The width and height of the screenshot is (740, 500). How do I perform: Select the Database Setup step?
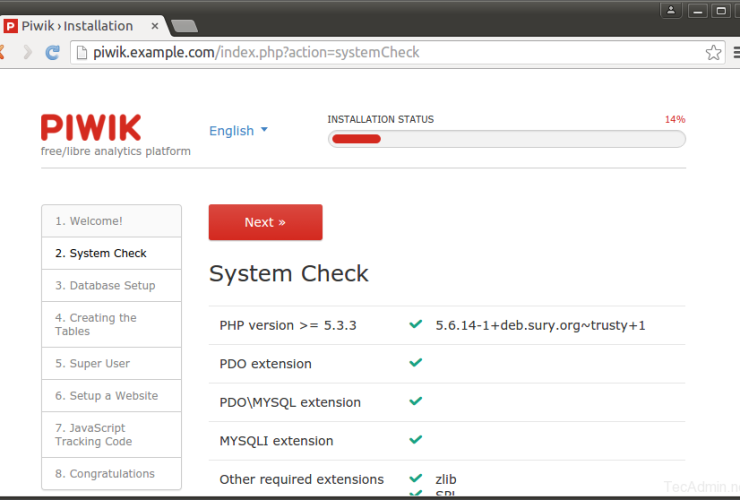[x=111, y=286]
